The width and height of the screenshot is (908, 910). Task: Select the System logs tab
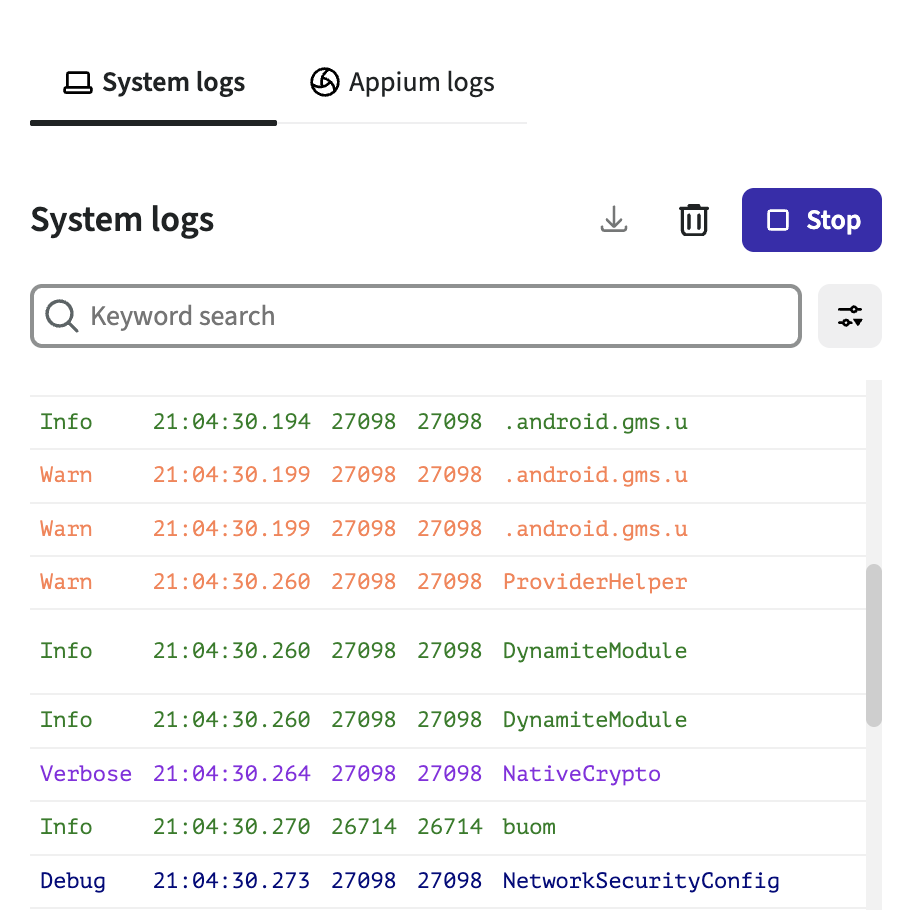(x=154, y=82)
